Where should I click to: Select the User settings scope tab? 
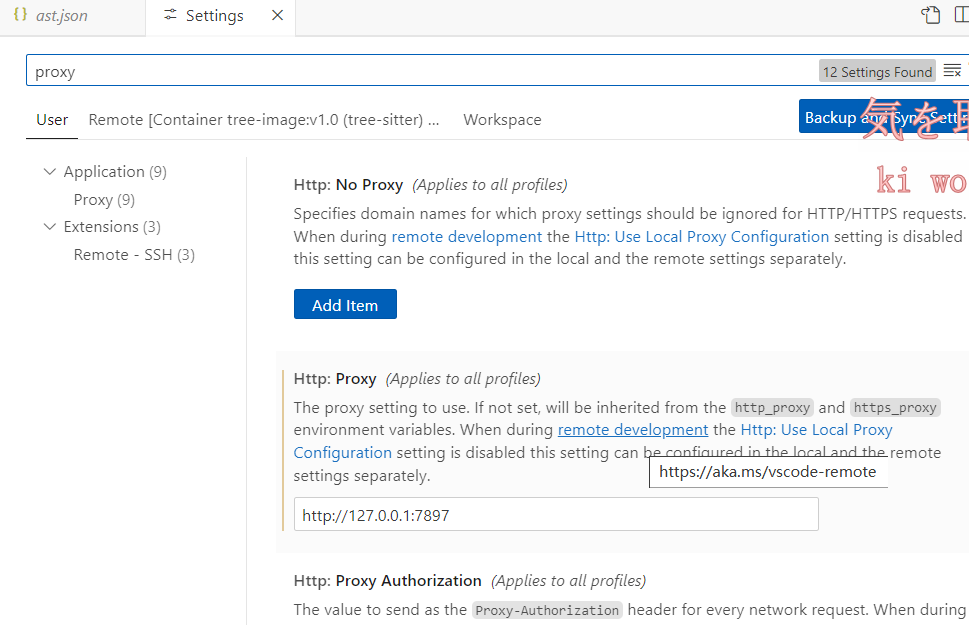click(52, 119)
